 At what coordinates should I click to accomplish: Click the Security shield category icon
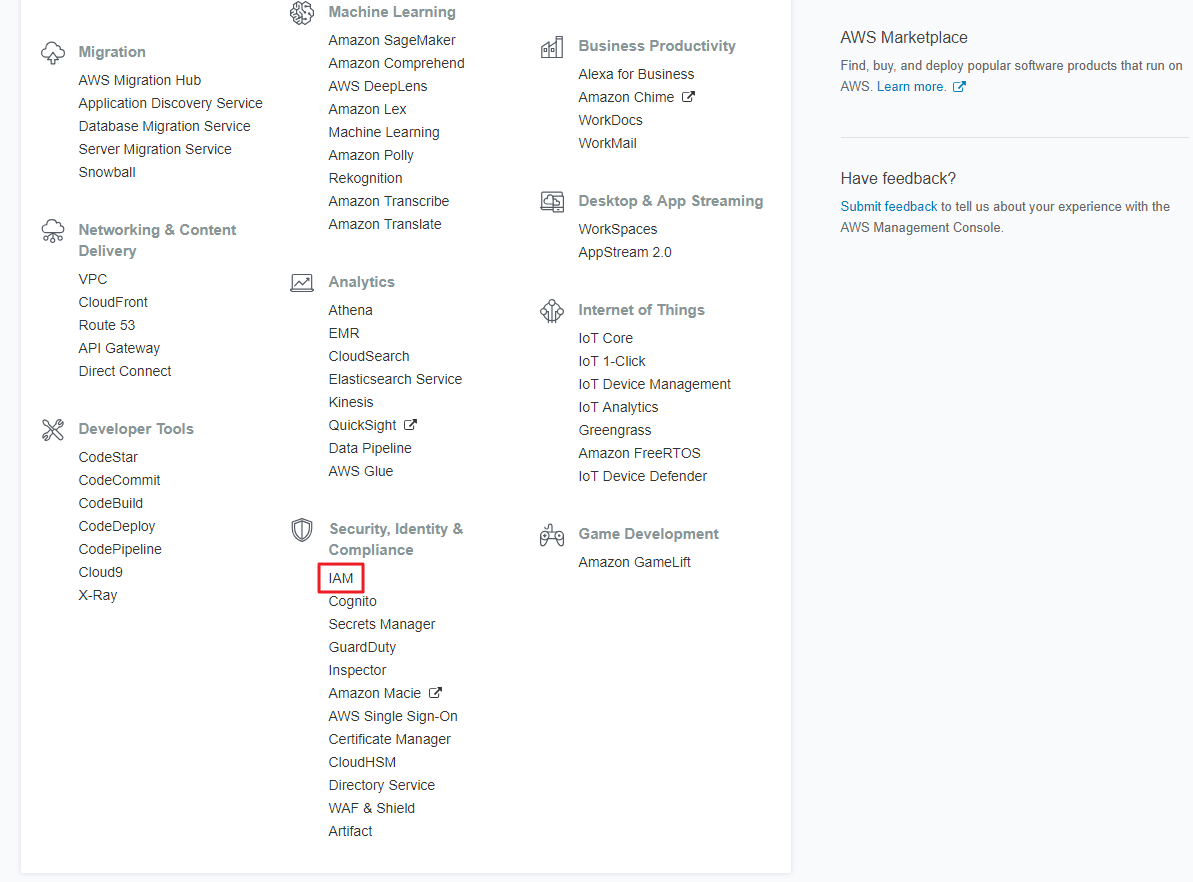(x=302, y=530)
